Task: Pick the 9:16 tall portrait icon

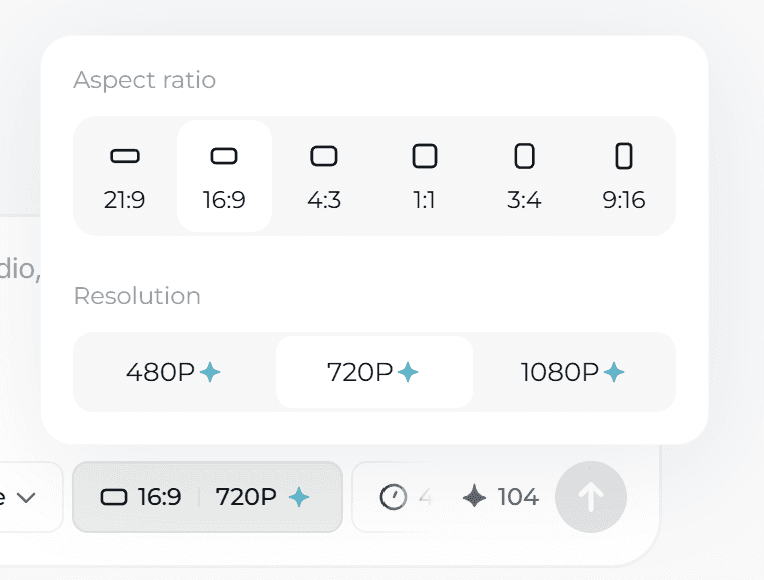Action: (x=624, y=156)
